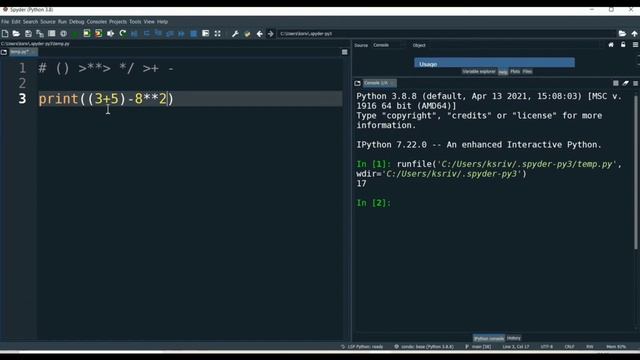Open the Consoles menu
This screenshot has height=360, width=640.
[97, 22]
